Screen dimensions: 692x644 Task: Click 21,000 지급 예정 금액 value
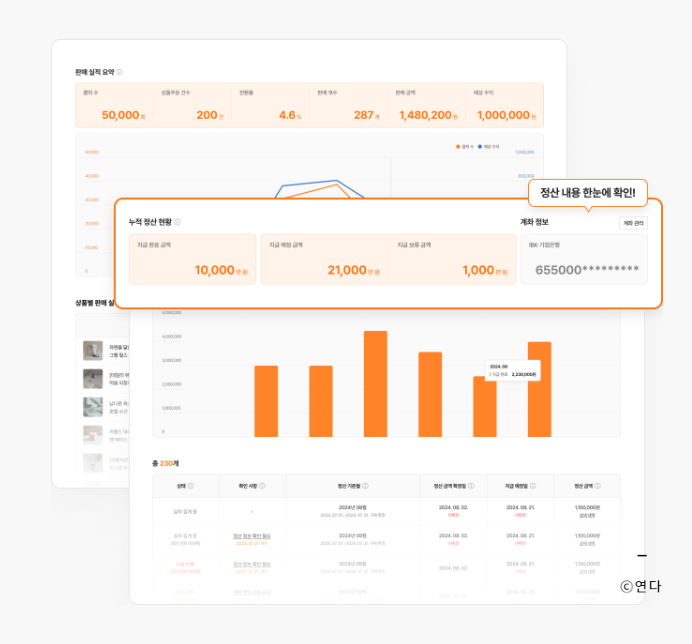coord(347,270)
